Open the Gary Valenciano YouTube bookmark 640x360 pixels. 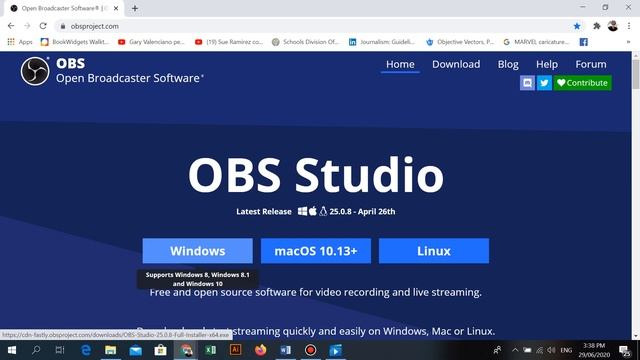point(151,42)
